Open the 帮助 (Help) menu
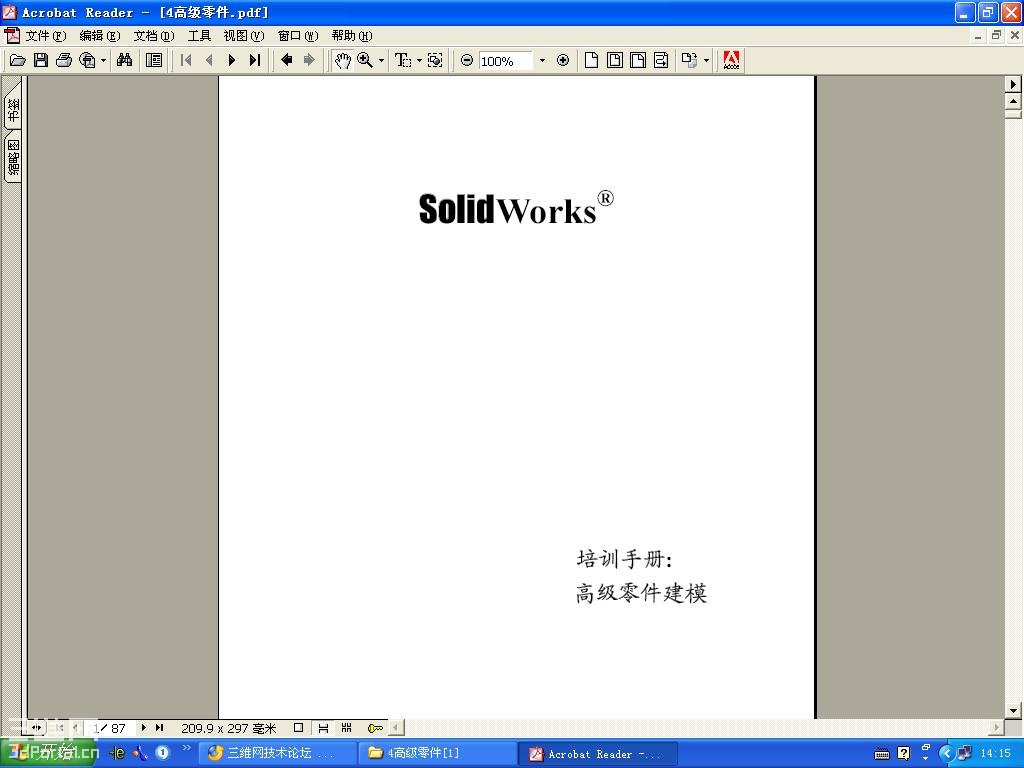Screen dimensions: 1024x768 pyautogui.click(x=352, y=36)
